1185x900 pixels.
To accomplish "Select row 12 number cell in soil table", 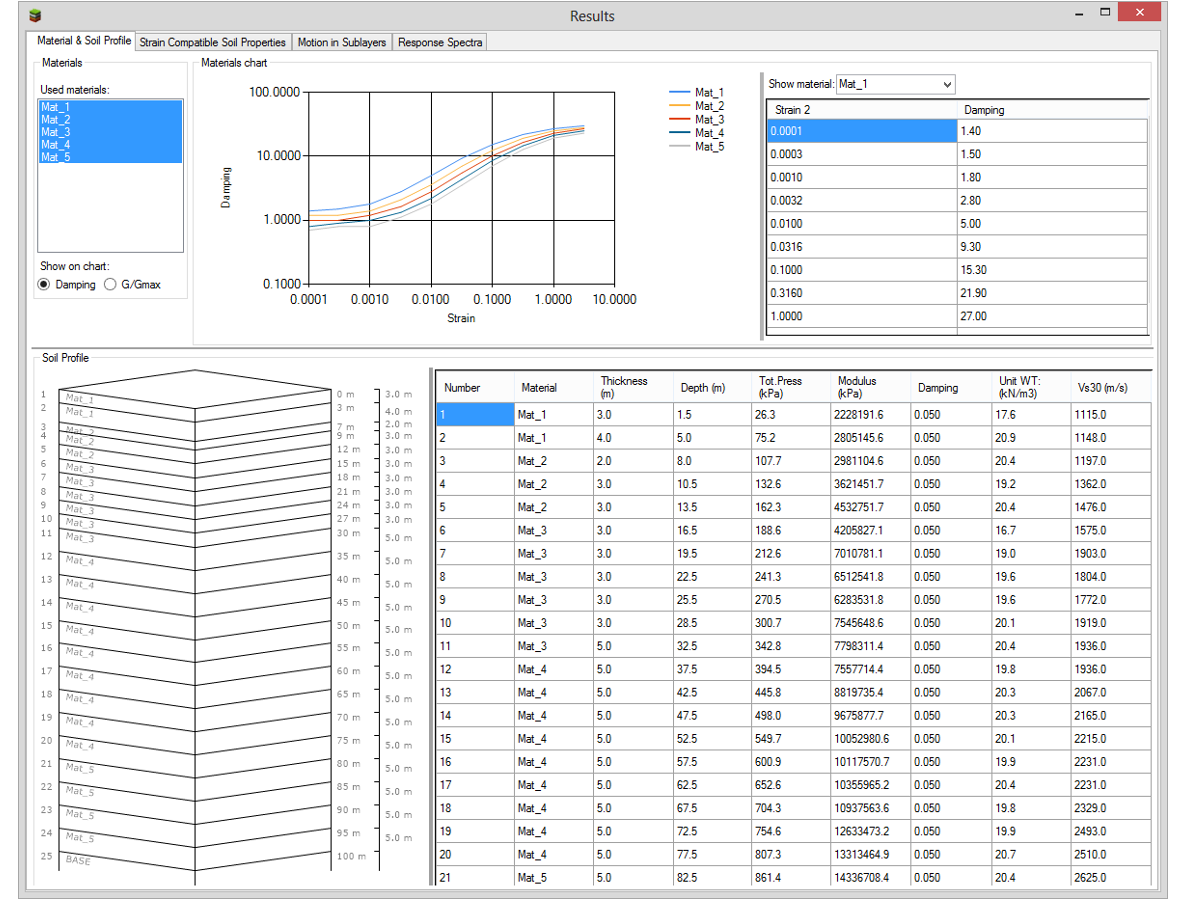I will 474,669.
